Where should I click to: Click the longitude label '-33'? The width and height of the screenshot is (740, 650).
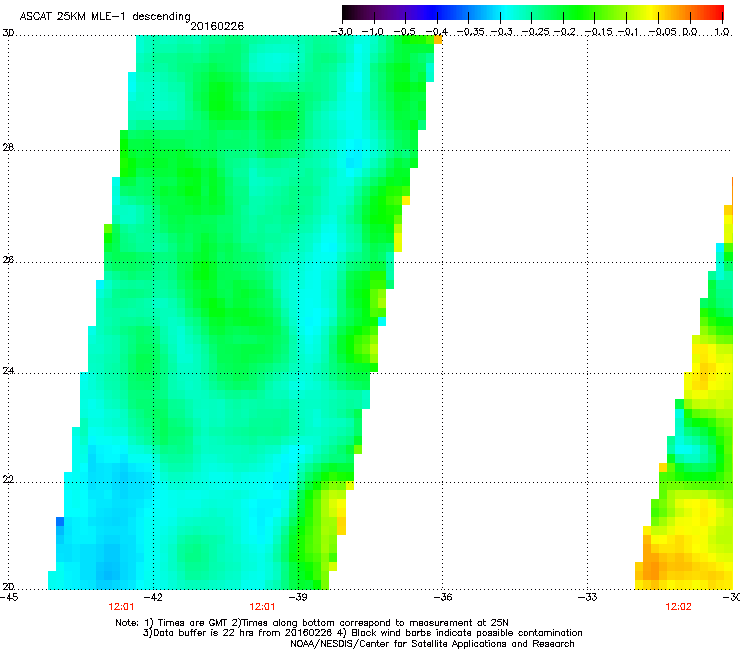588,597
